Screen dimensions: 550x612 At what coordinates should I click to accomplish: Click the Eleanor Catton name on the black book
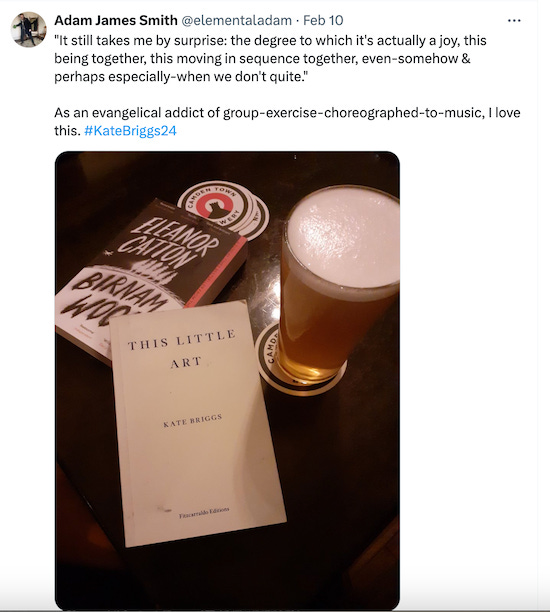click(x=172, y=242)
